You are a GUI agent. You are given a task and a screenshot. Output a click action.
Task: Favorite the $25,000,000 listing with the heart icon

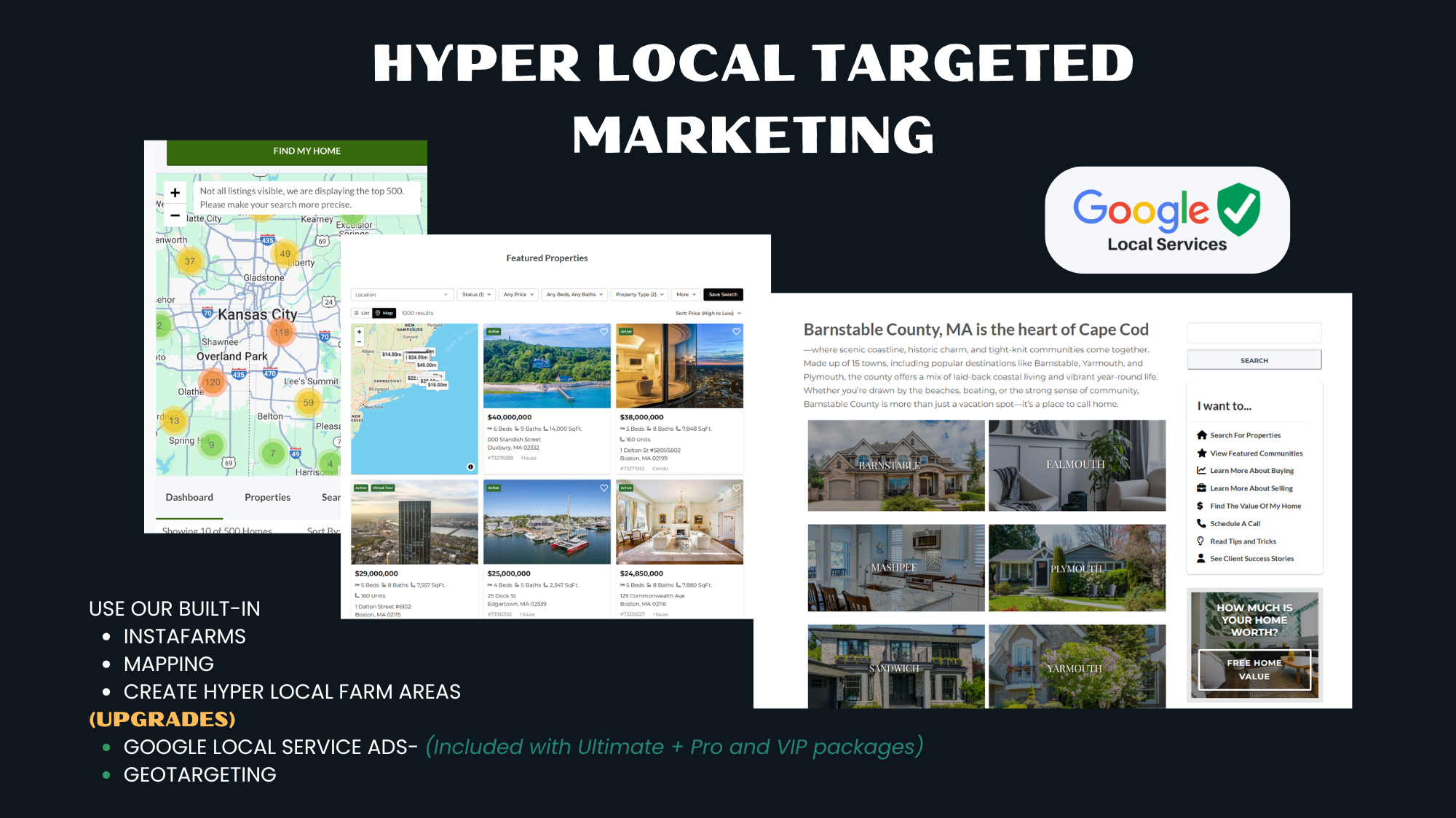point(604,488)
